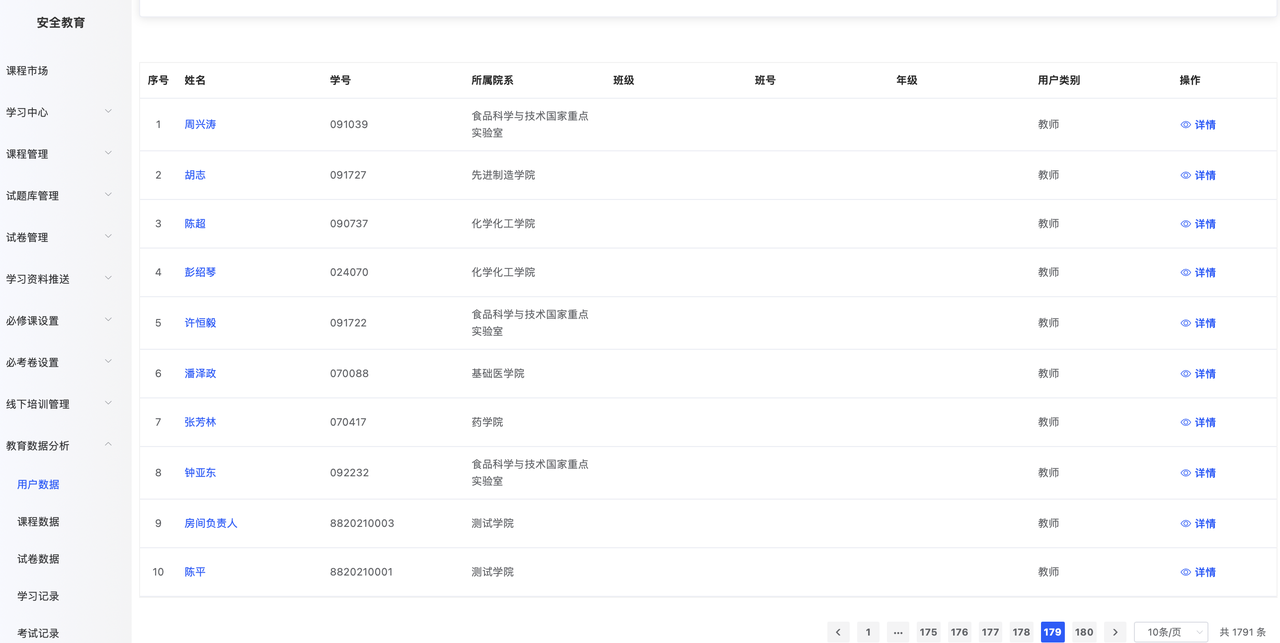
Task: Collapse the 教育数据分析 sidebar section
Action: 60,446
